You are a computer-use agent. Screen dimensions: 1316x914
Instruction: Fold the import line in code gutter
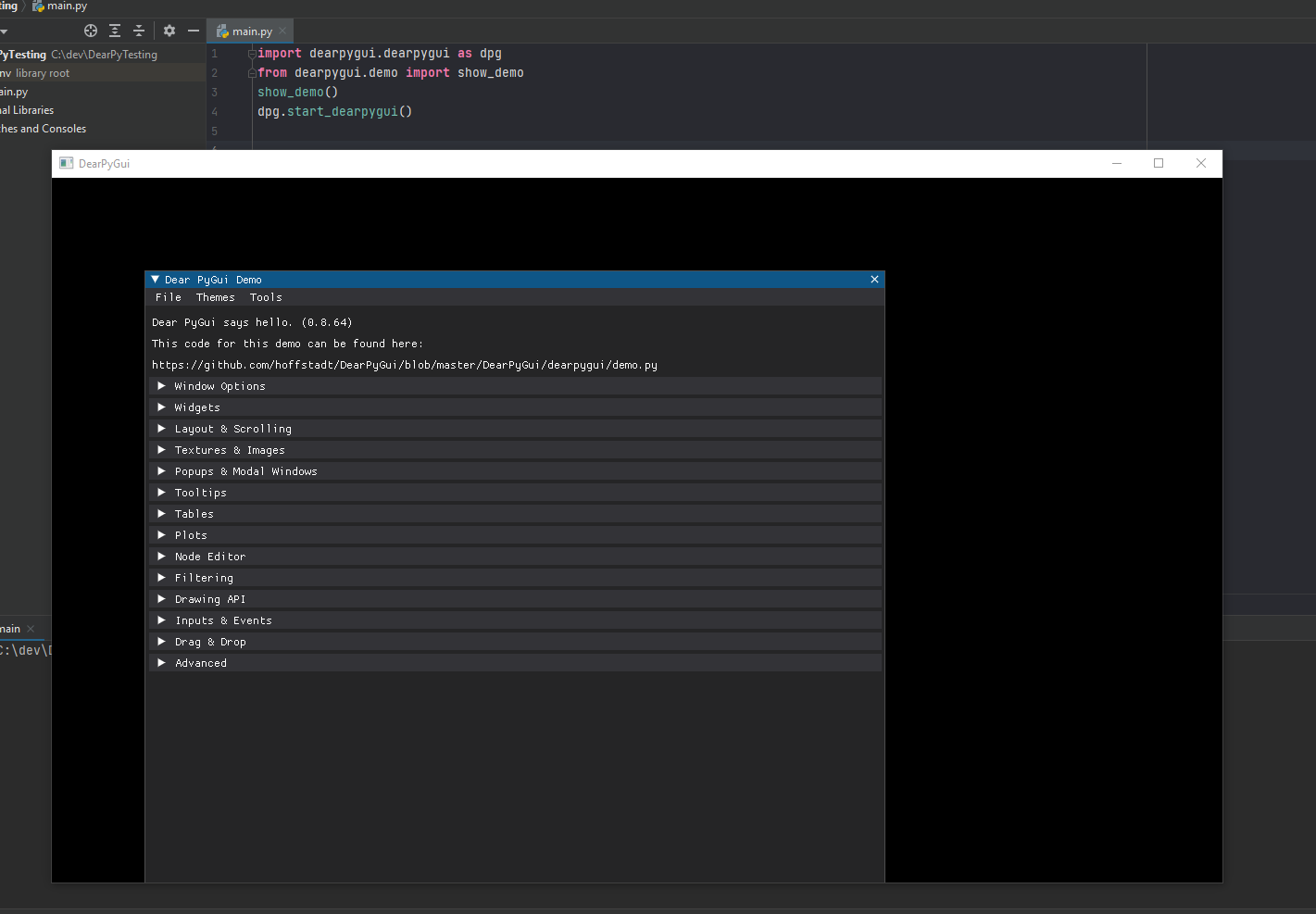(x=252, y=54)
